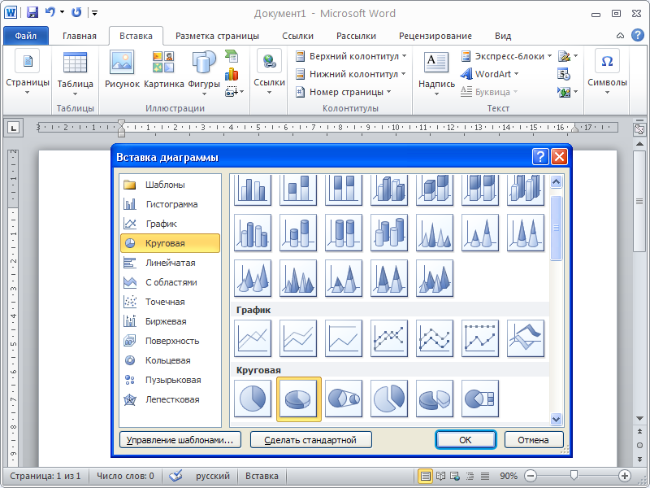Switch to Разметка страницы tab
653x490 pixels.
[217, 36]
